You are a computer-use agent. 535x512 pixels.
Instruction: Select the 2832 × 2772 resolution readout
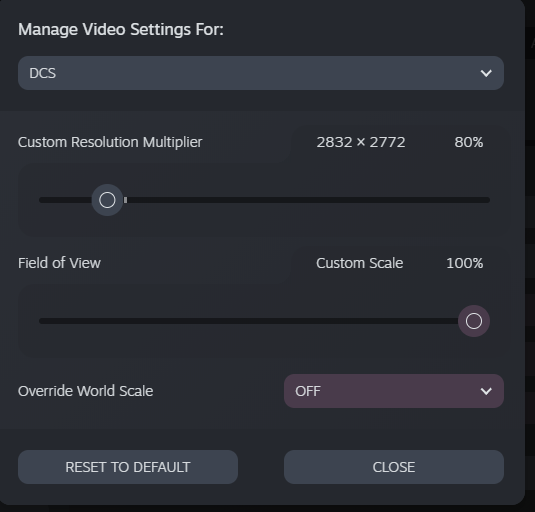coord(361,142)
